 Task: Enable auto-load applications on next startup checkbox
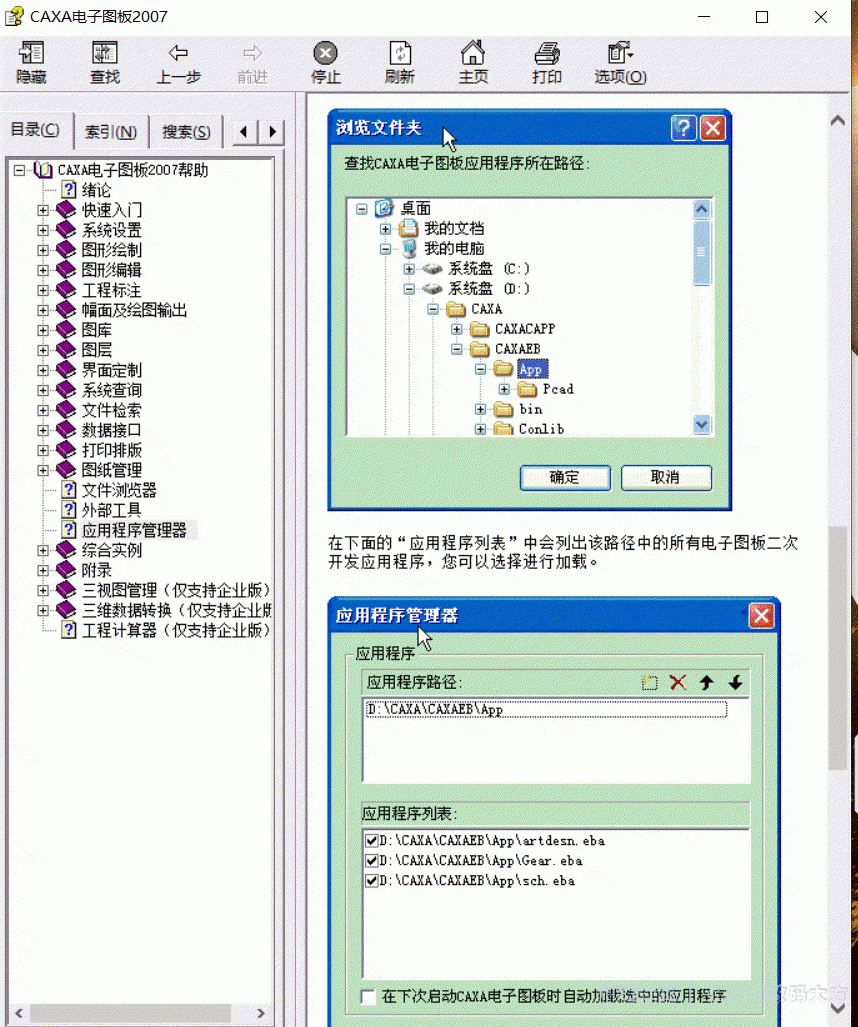(368, 996)
